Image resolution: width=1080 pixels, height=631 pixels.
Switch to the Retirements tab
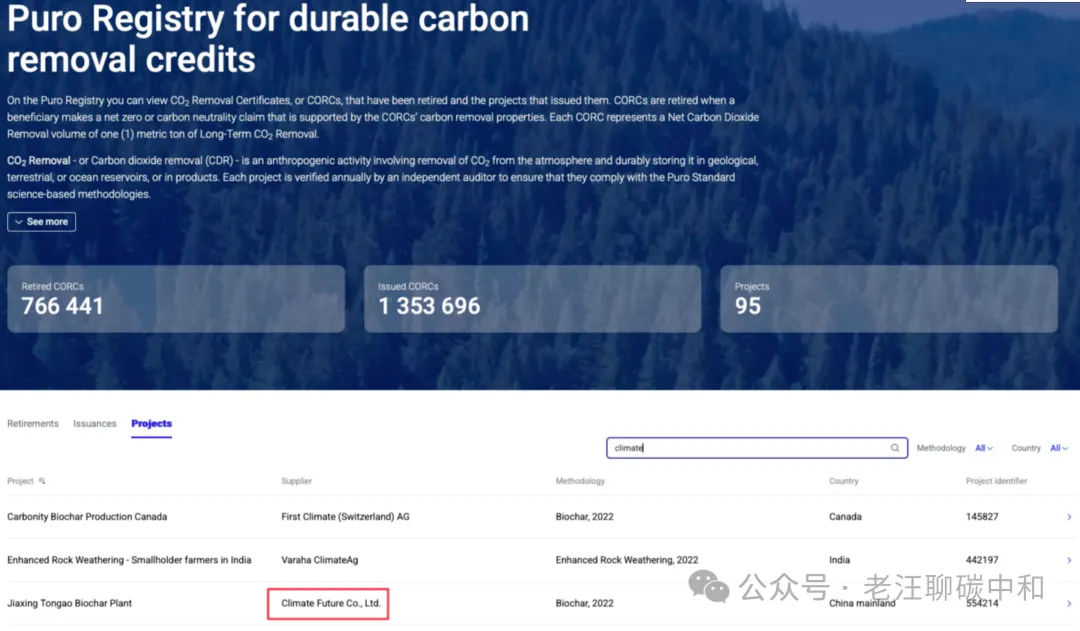point(33,424)
